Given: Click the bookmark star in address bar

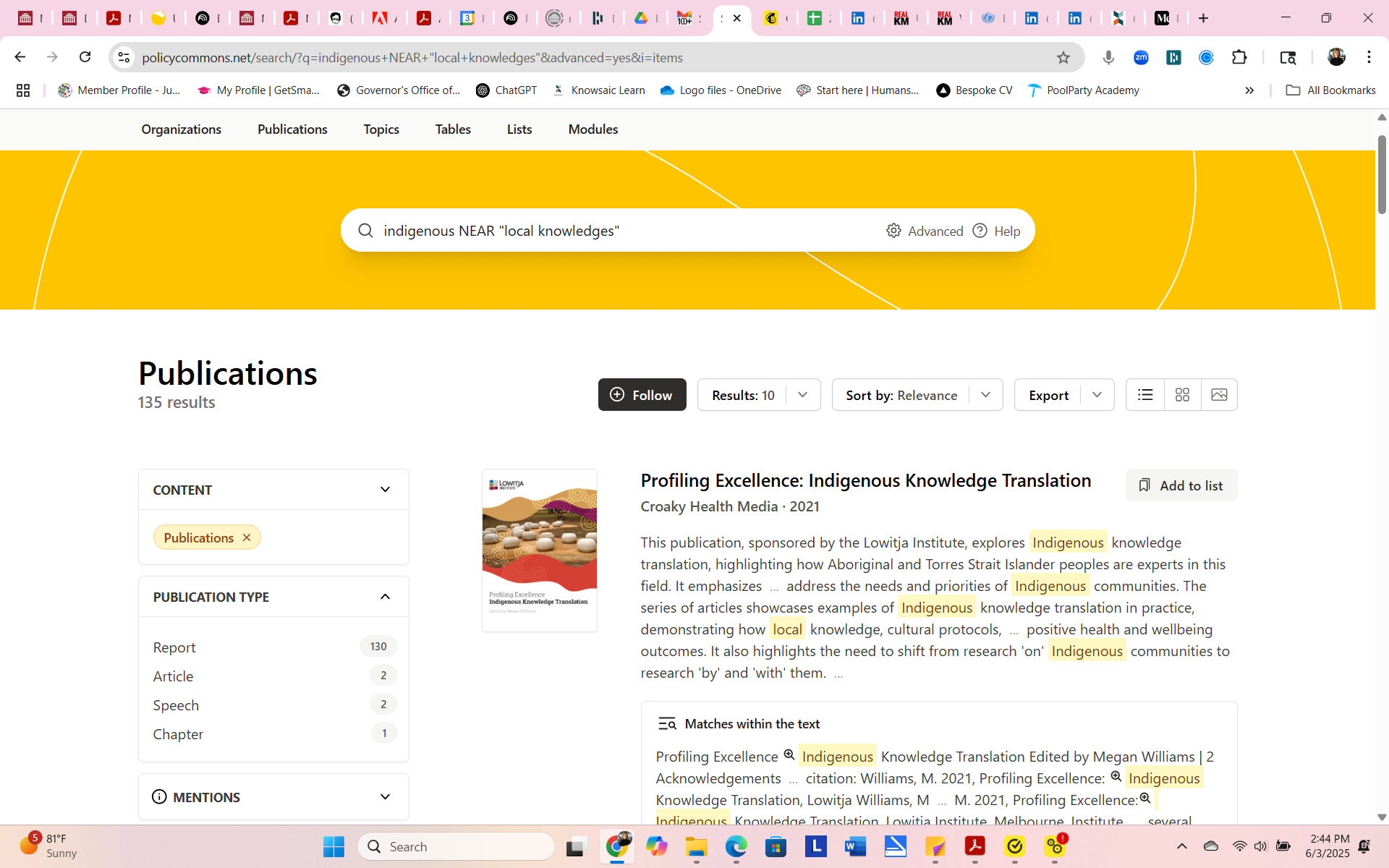Looking at the screenshot, I should coord(1063,57).
